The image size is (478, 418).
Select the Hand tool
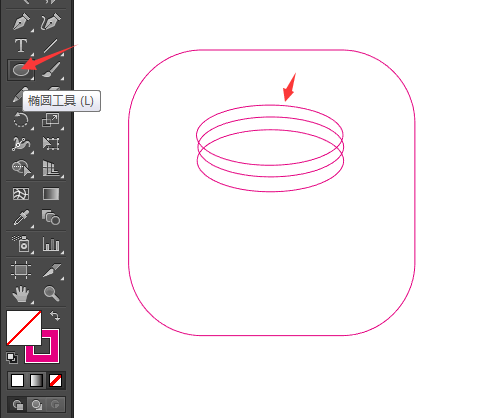(21, 294)
